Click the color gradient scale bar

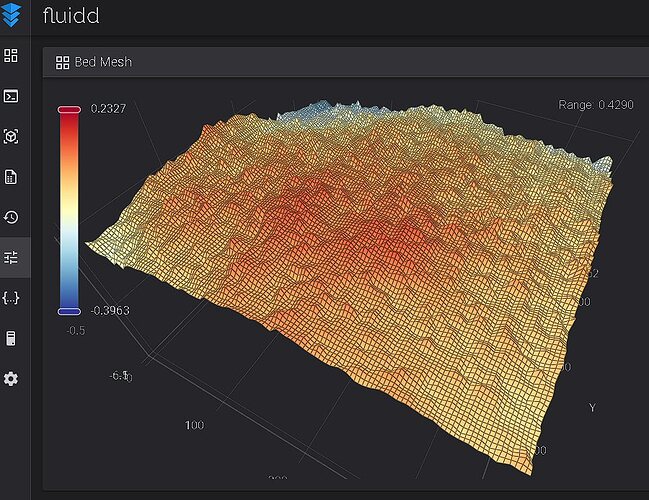click(69, 210)
